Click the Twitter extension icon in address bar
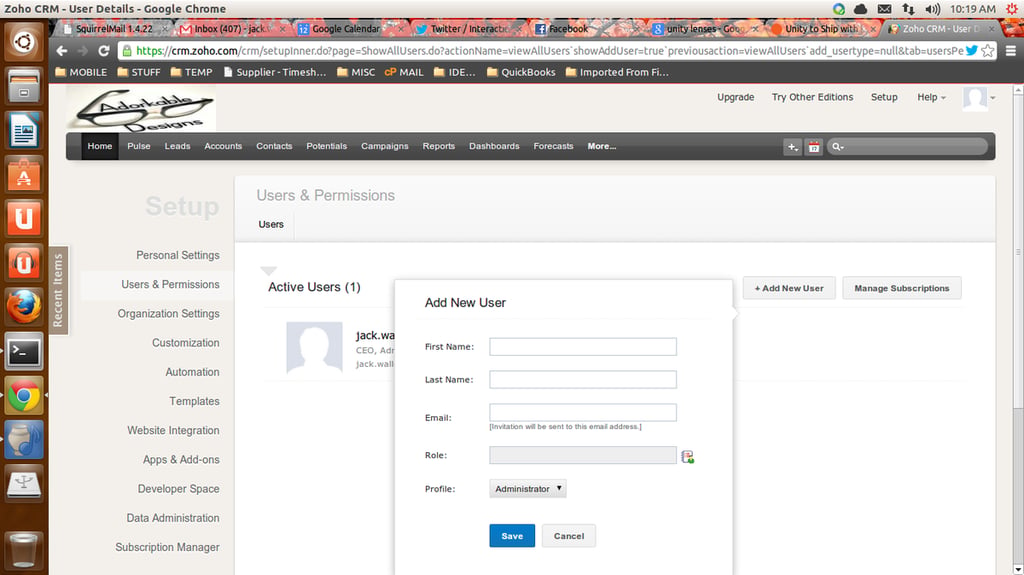 click(972, 50)
